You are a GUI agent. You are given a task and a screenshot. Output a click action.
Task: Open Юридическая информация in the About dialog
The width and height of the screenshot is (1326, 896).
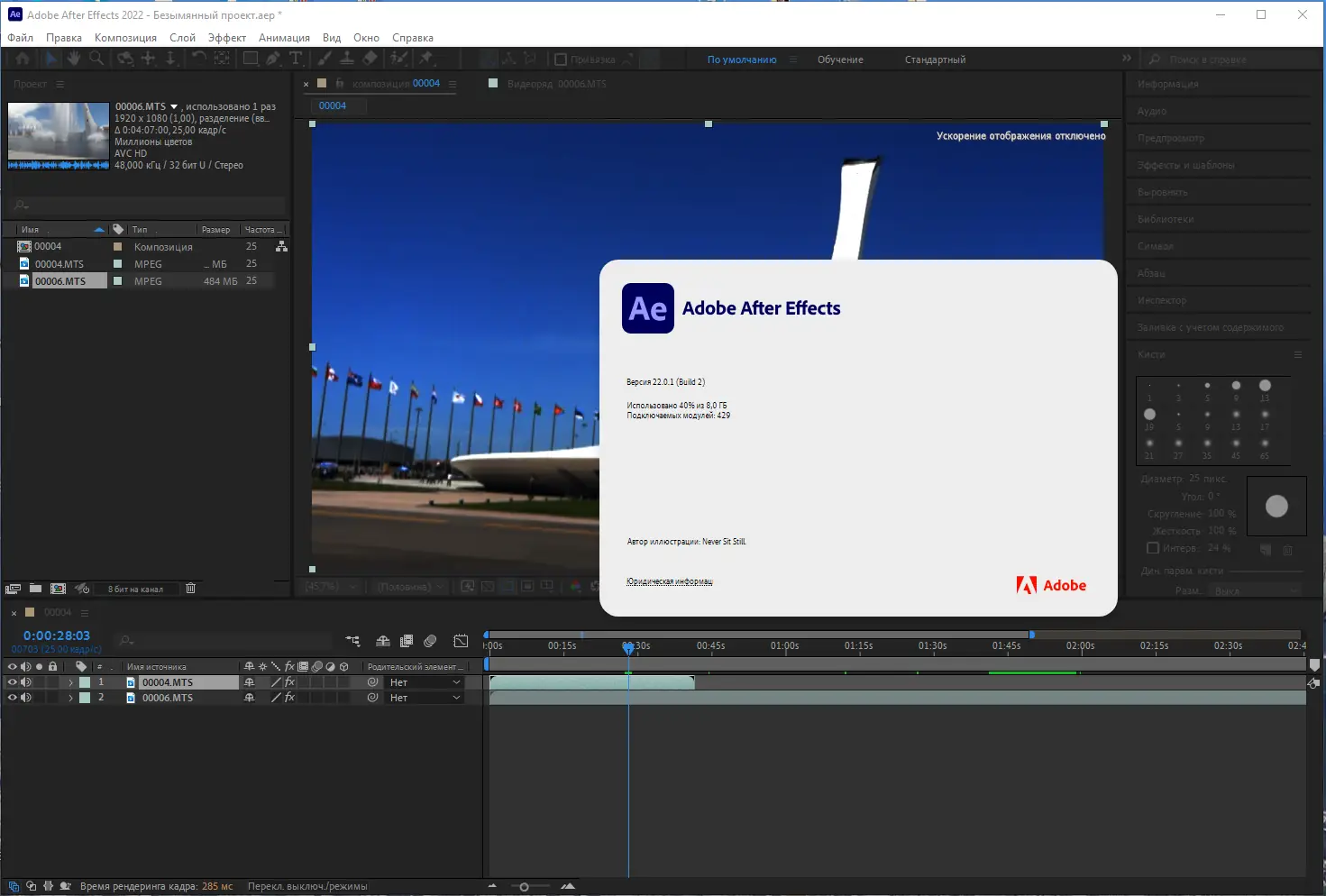[669, 581]
